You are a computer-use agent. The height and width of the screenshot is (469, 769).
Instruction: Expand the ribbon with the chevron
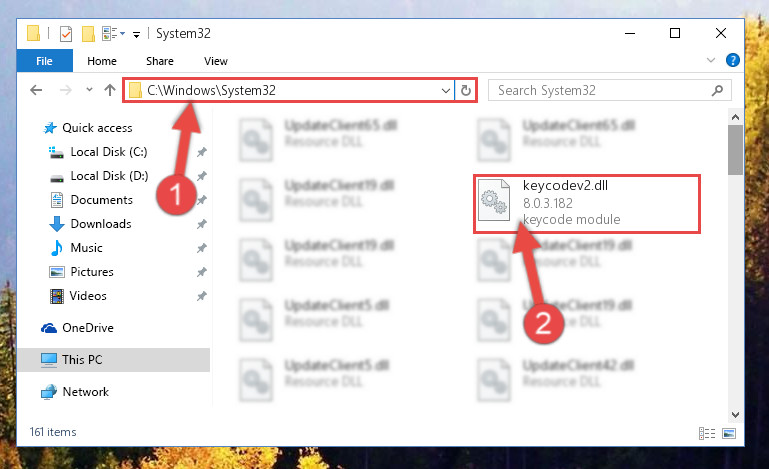point(711,60)
